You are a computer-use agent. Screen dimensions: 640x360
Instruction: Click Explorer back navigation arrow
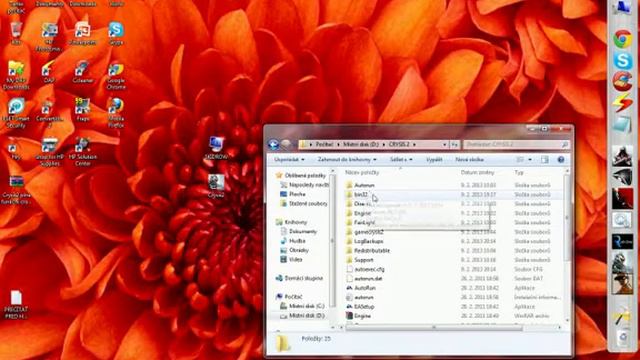click(273, 144)
